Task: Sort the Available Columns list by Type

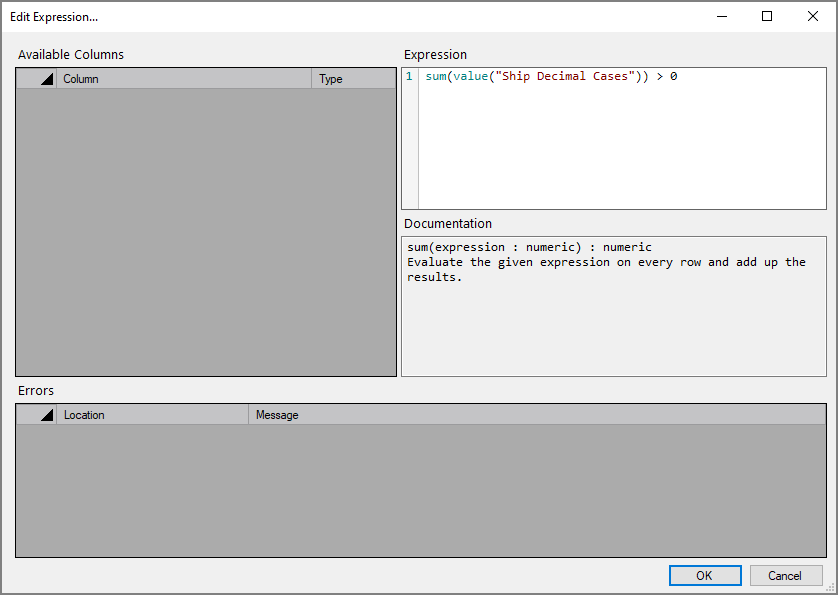Action: point(330,78)
